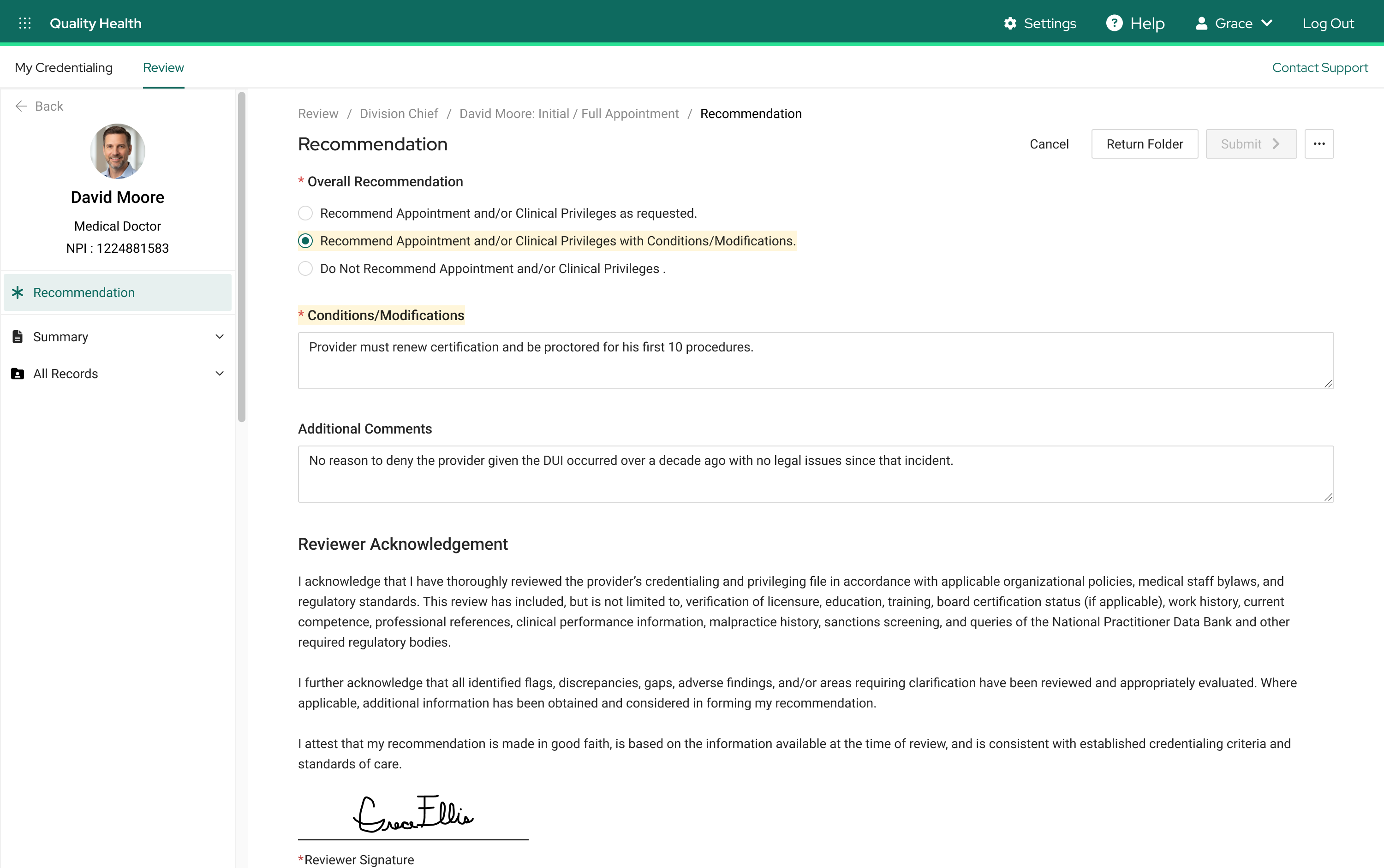Viewport: 1384px width, 868px height.
Task: Open the Review tab
Action: [x=164, y=68]
